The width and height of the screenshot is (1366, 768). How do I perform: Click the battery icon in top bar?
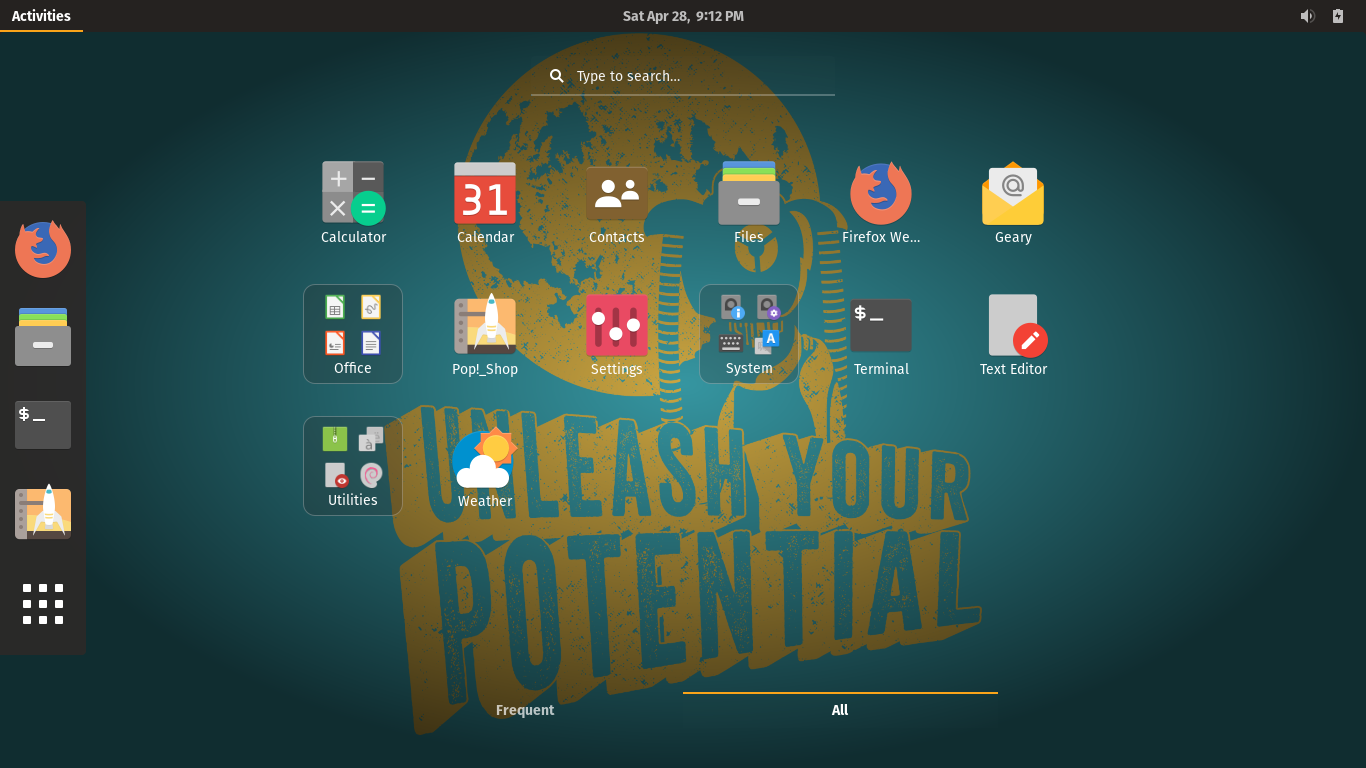point(1338,16)
